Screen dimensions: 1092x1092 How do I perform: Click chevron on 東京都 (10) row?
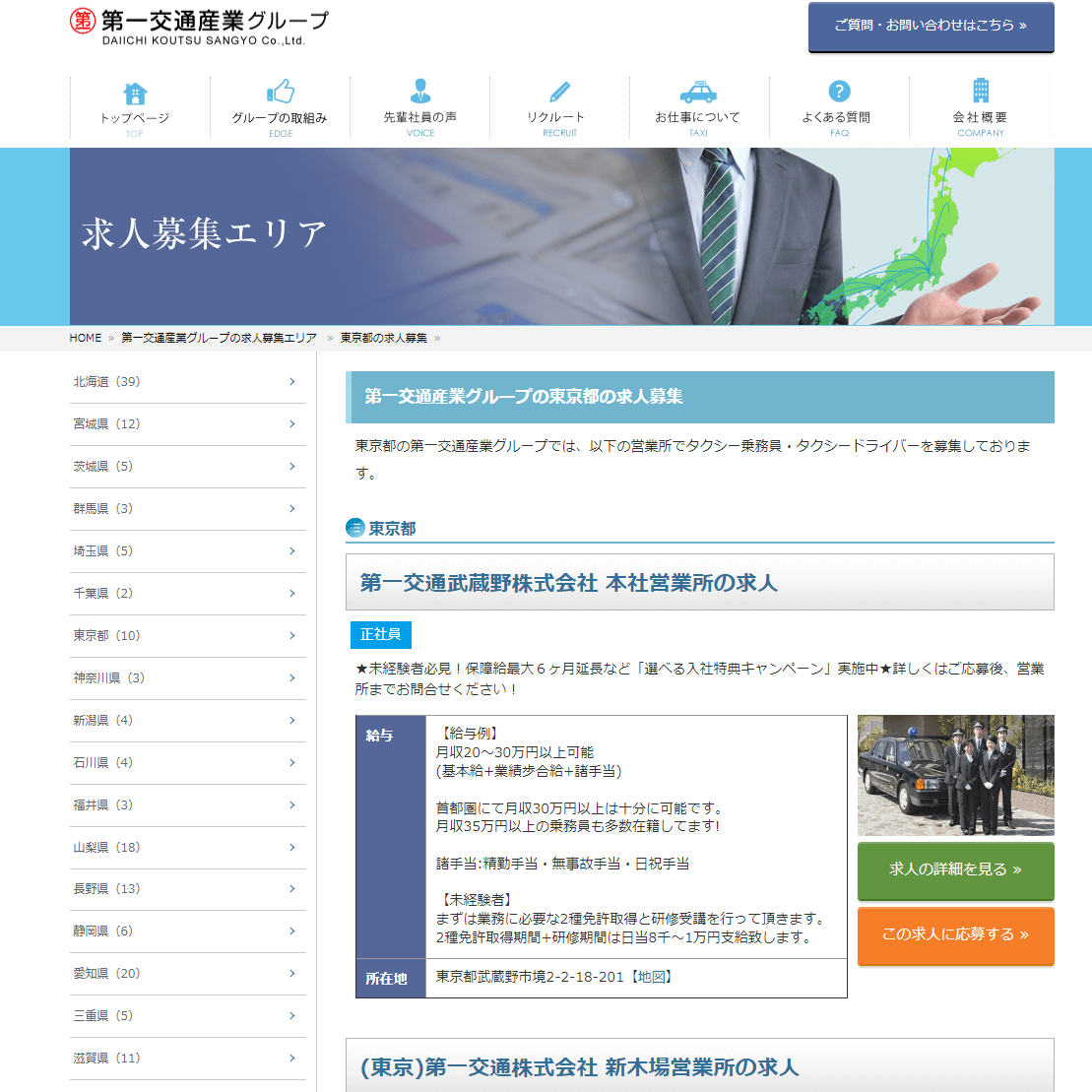pyautogui.click(x=292, y=636)
